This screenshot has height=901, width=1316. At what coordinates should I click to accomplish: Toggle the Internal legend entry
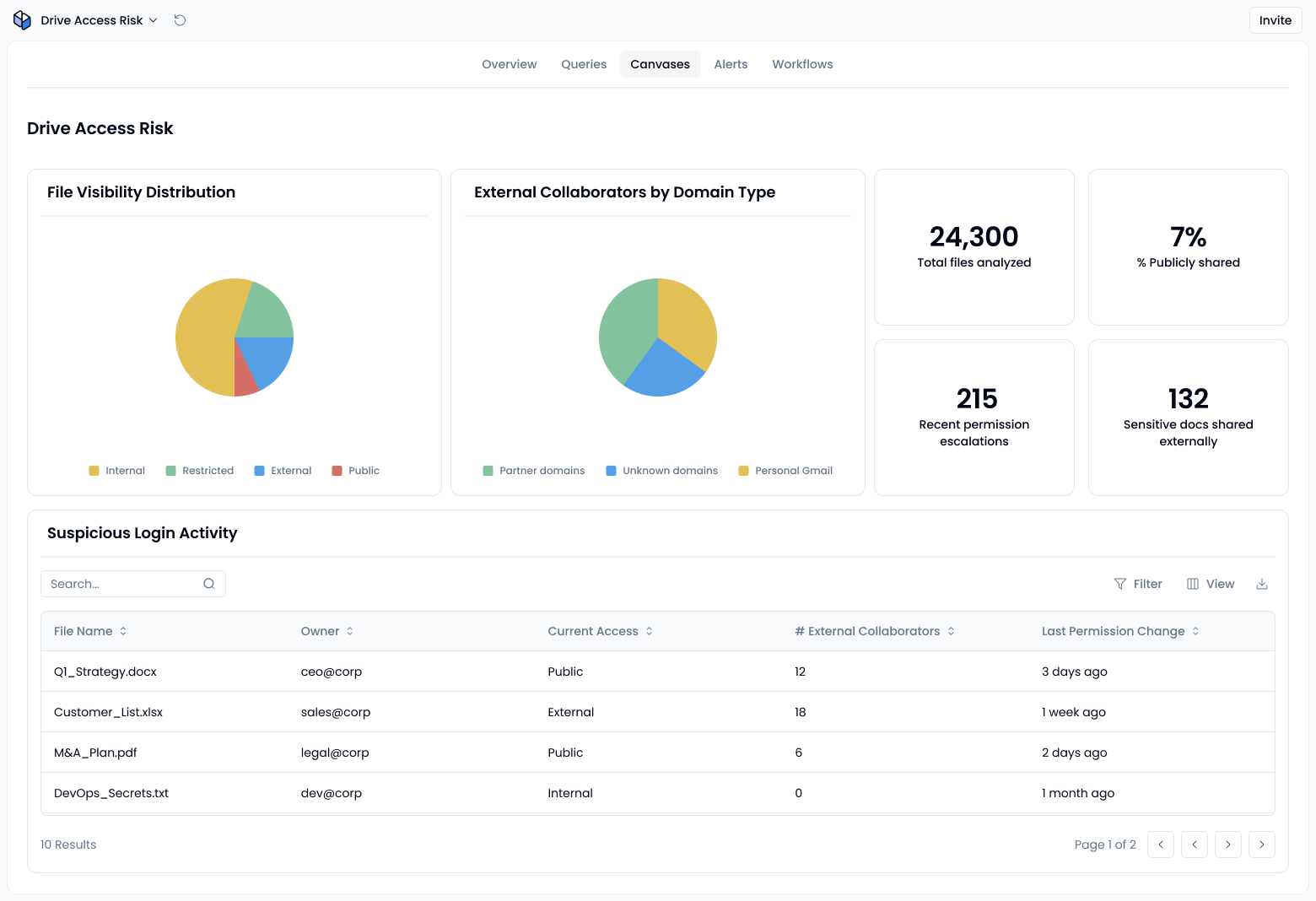tap(117, 471)
